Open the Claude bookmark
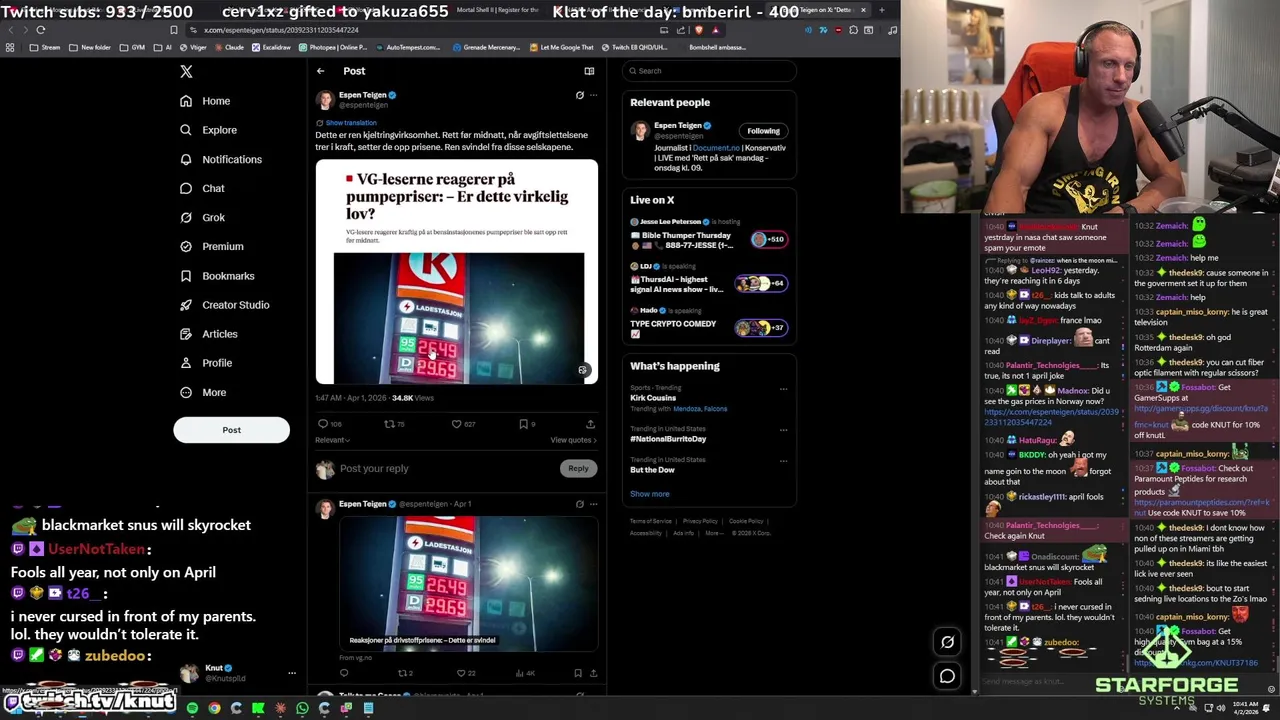Screen dimensions: 1280x720 pos(229,47)
